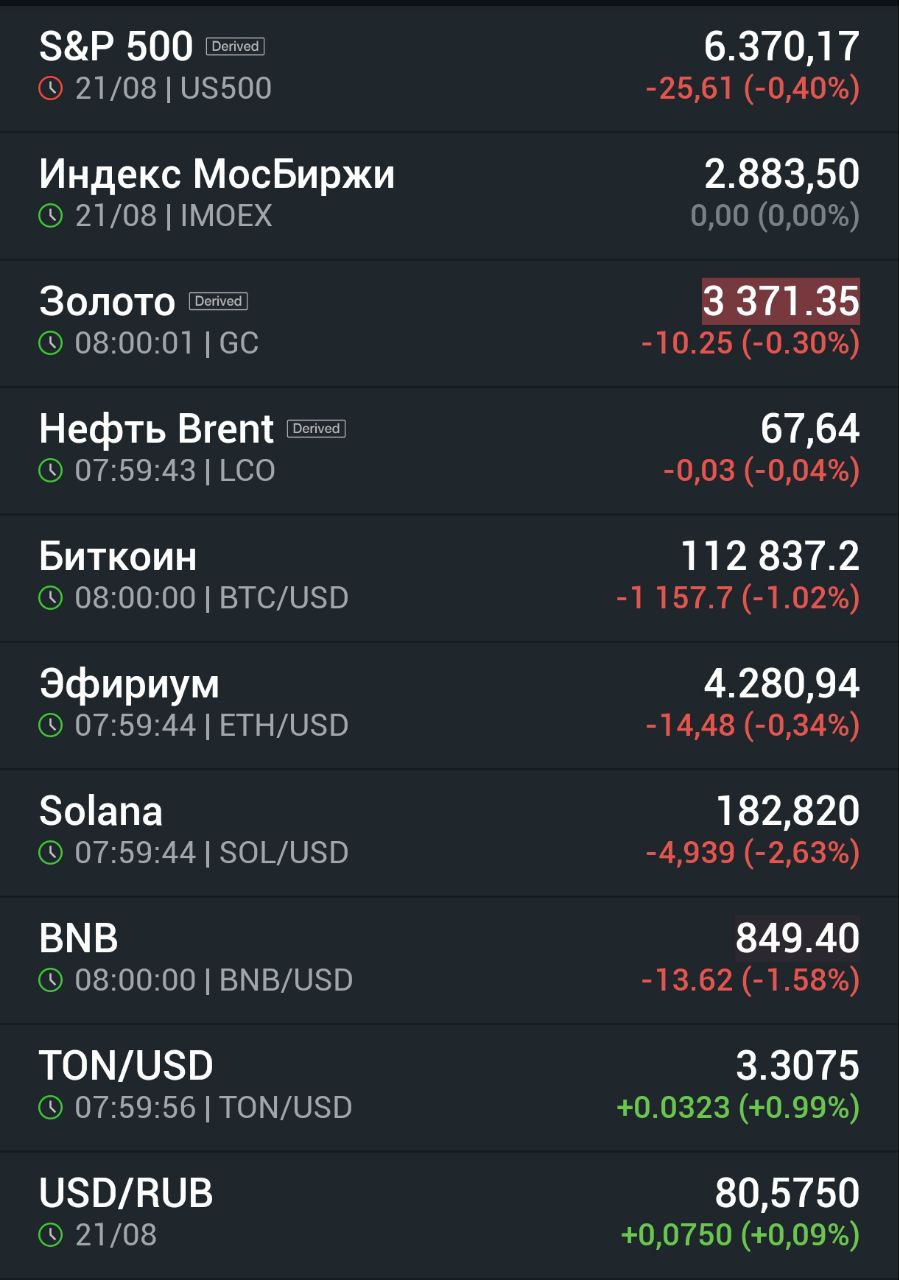Select the USD/RUB rate 80,5750
The image size is (899, 1280).
pos(787,1193)
